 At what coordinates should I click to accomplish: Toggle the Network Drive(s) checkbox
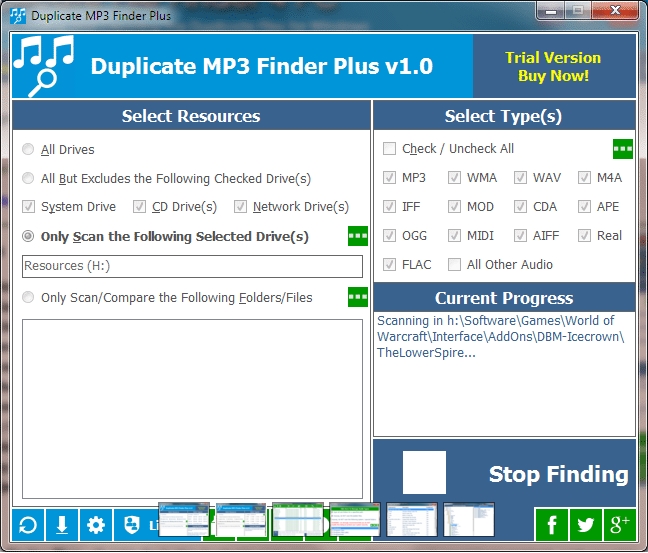pyautogui.click(x=241, y=206)
